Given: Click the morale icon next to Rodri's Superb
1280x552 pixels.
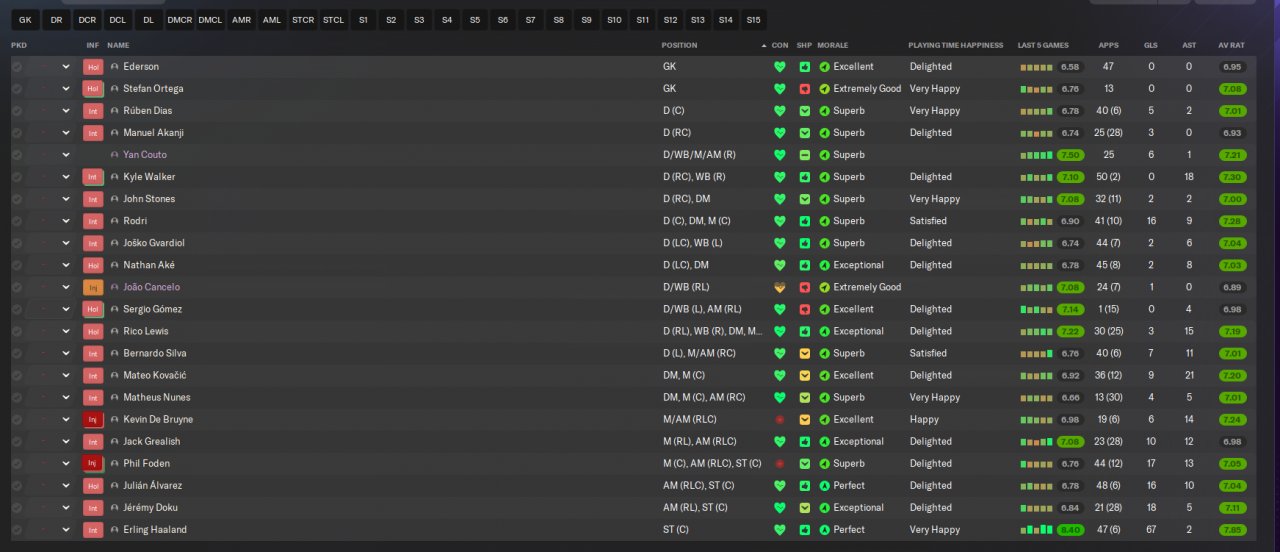Looking at the screenshot, I should pos(824,221).
